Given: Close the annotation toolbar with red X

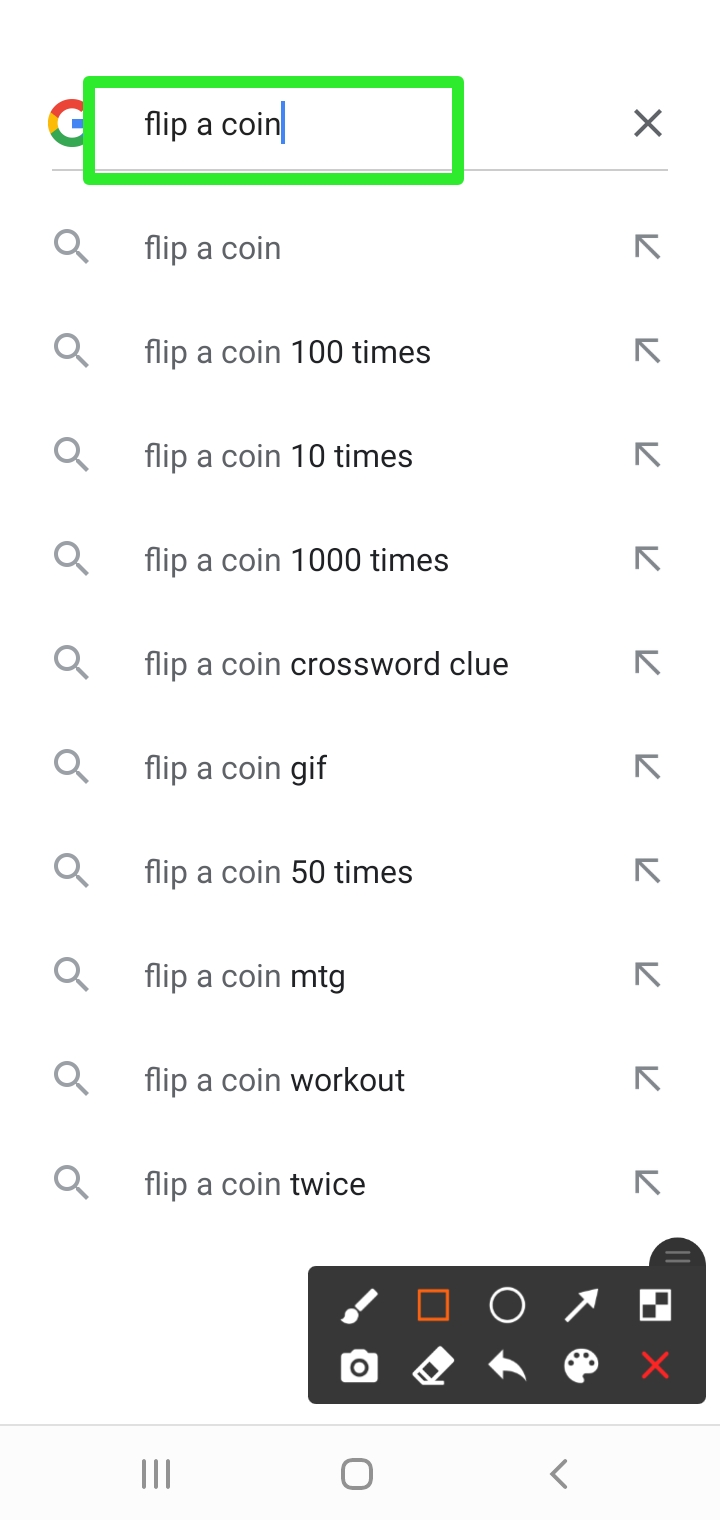Looking at the screenshot, I should (x=655, y=1366).
